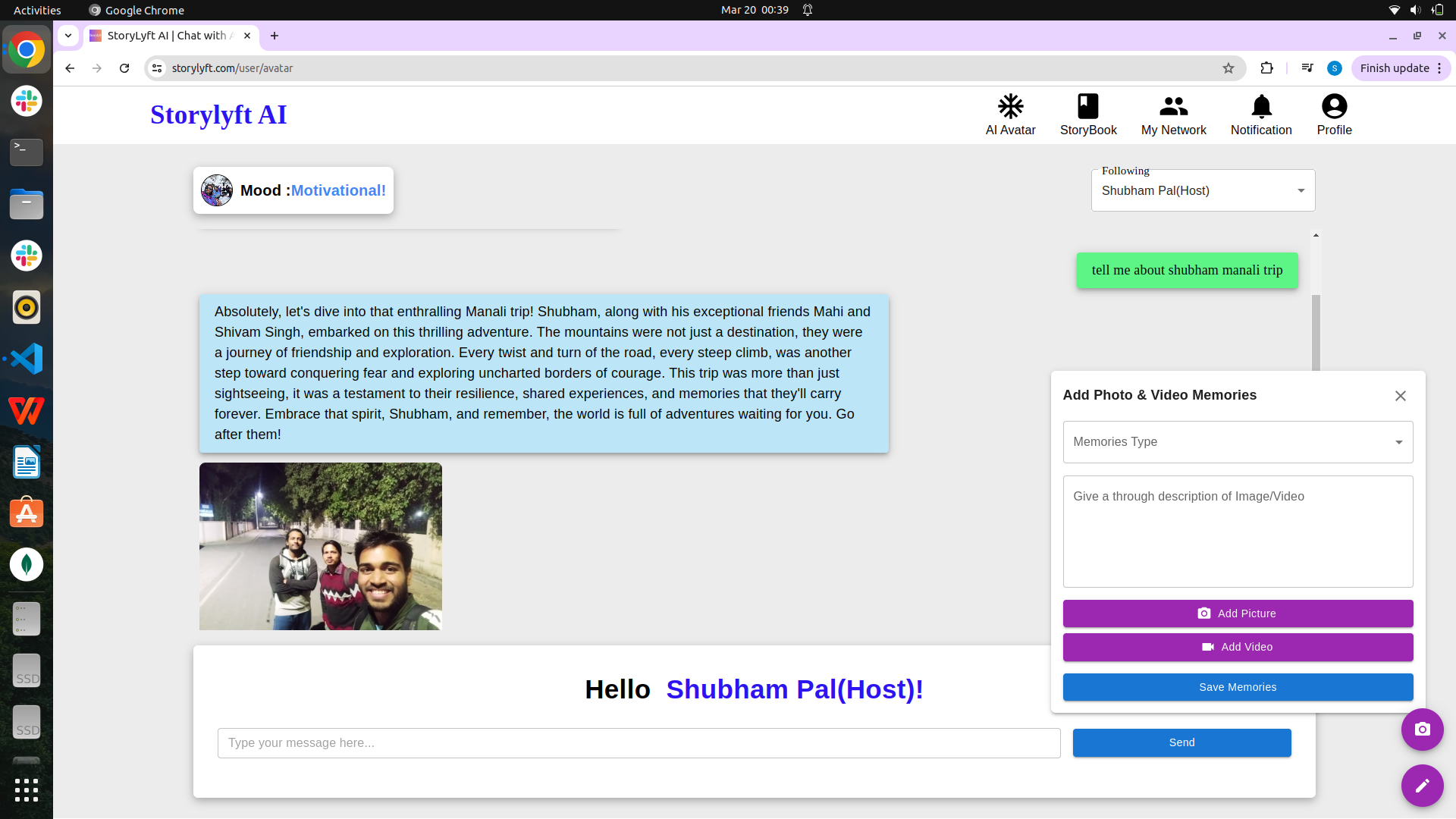
Task: Open the Profile page
Action: (1334, 115)
